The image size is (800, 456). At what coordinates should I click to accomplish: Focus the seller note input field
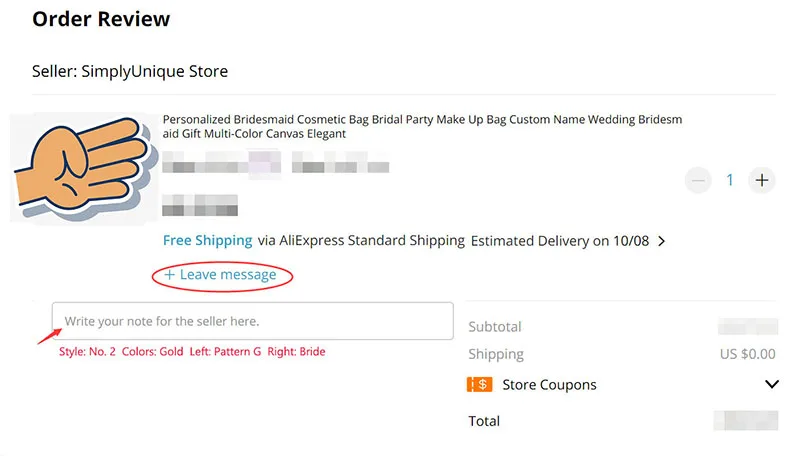252,321
